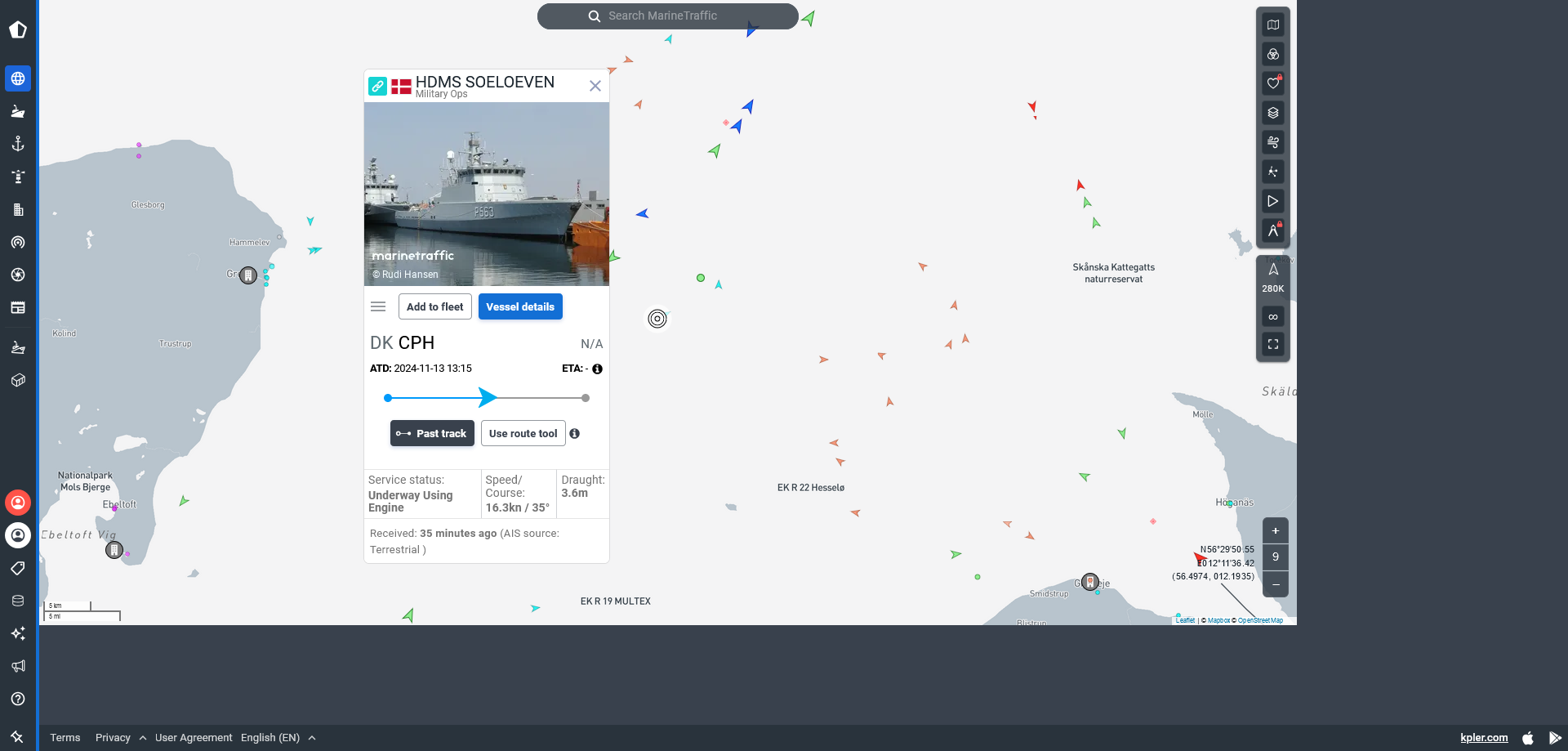Screen dimensions: 1568x751
Task: Open the map layers stack icon
Action: coord(1273,113)
